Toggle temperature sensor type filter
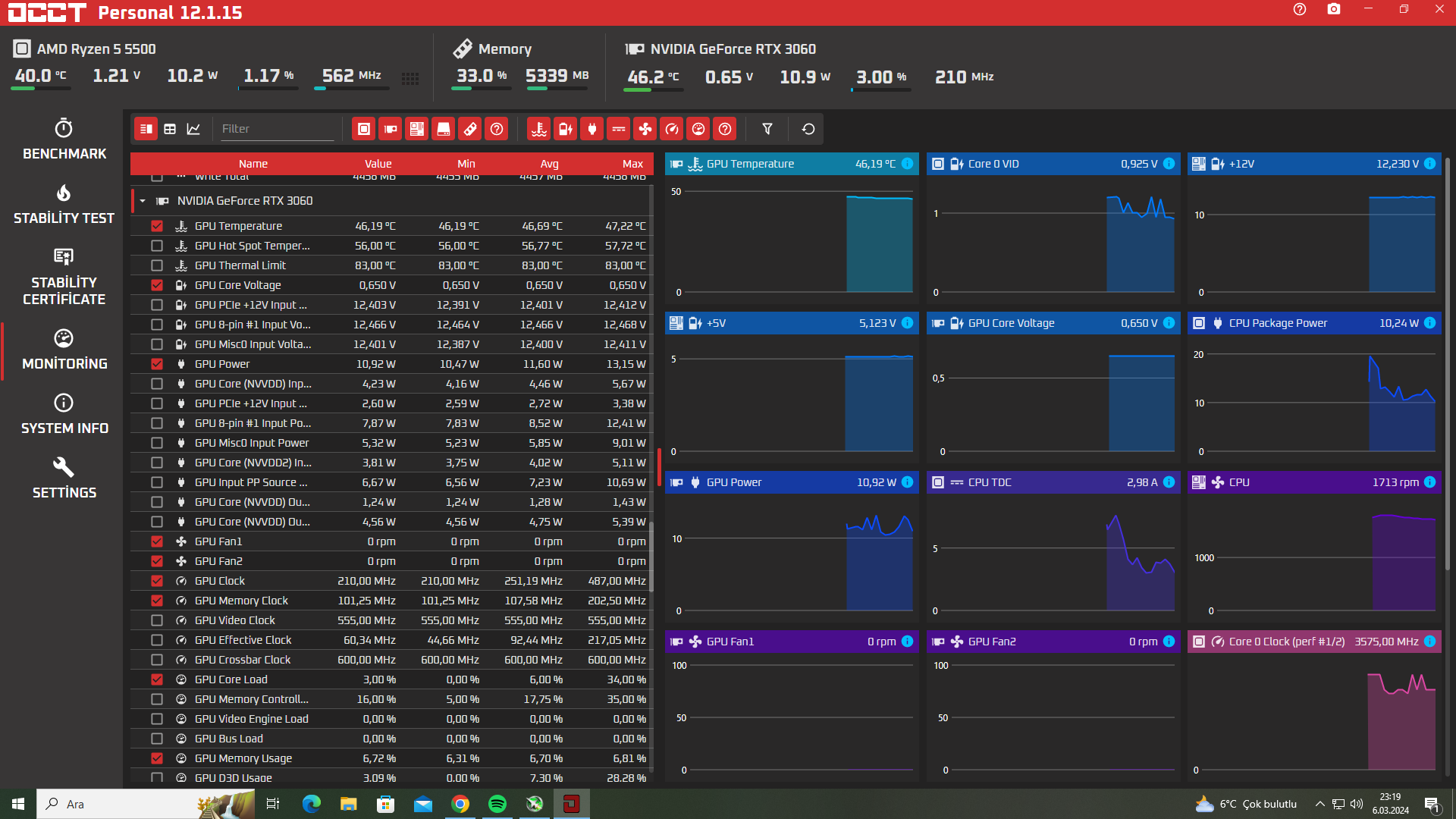 click(x=539, y=129)
